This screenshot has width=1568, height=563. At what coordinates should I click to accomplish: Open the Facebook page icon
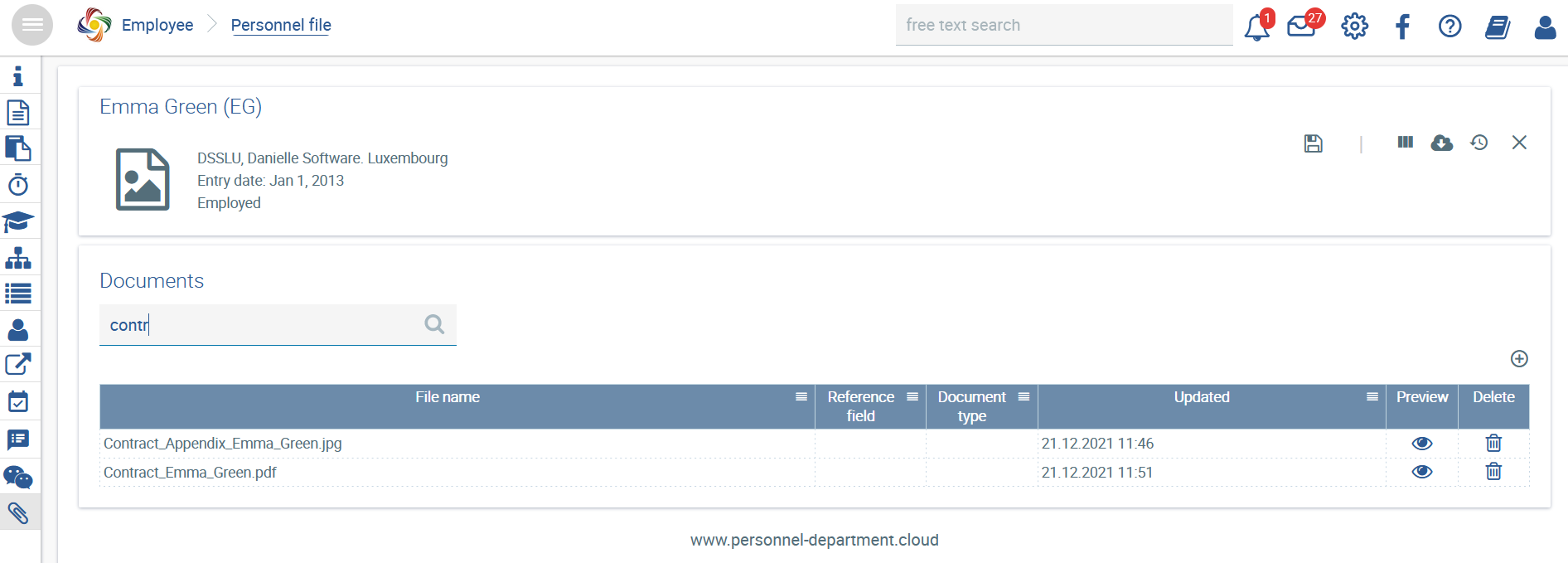click(x=1402, y=27)
